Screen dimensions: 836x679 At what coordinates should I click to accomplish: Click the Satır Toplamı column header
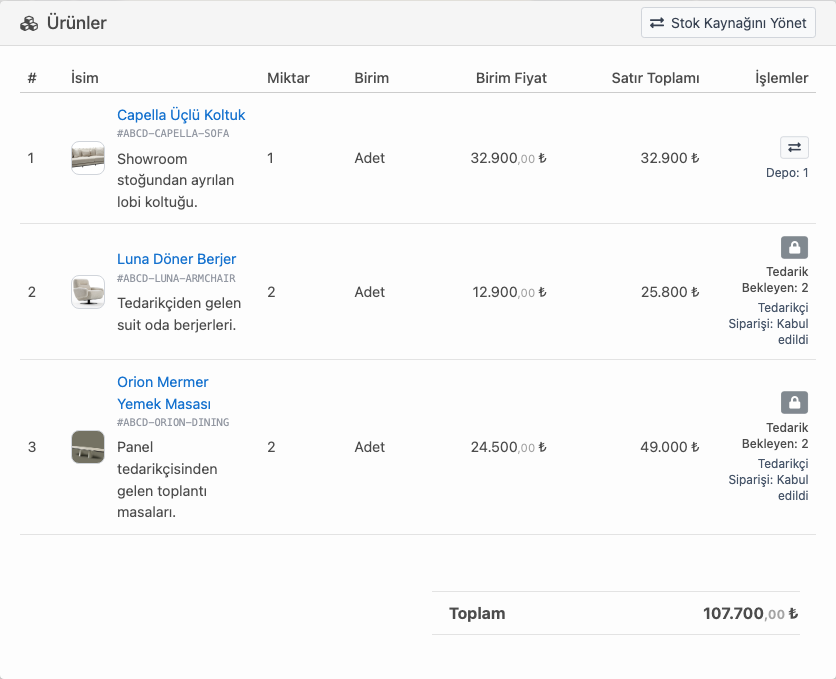point(655,78)
